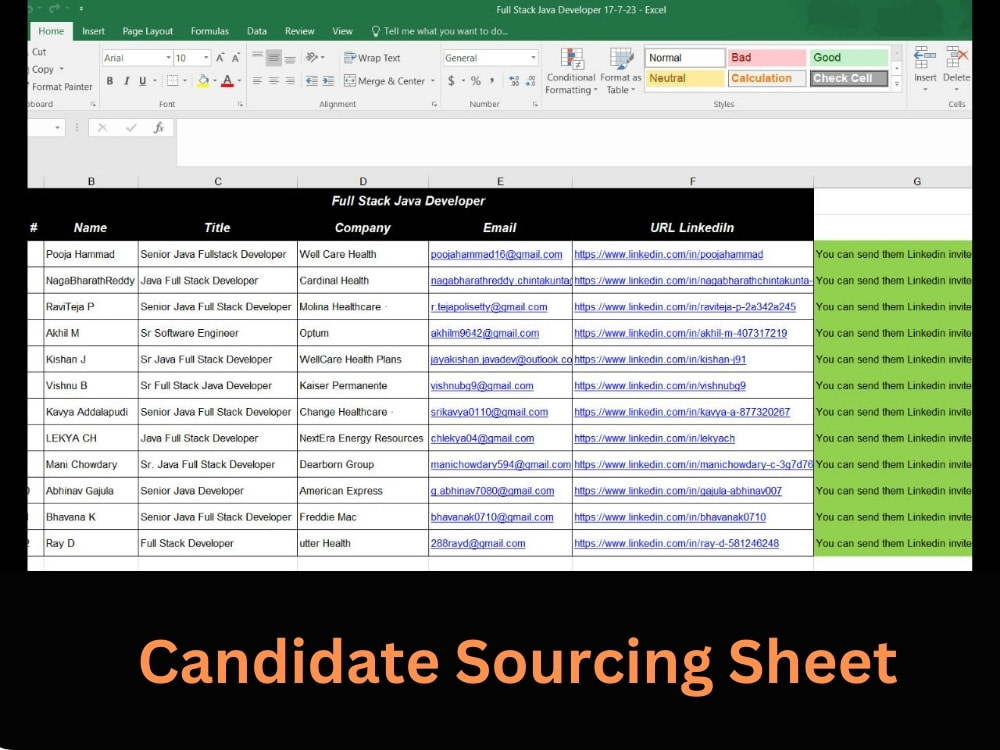Select the column F header
The image size is (1000, 750).
point(693,181)
